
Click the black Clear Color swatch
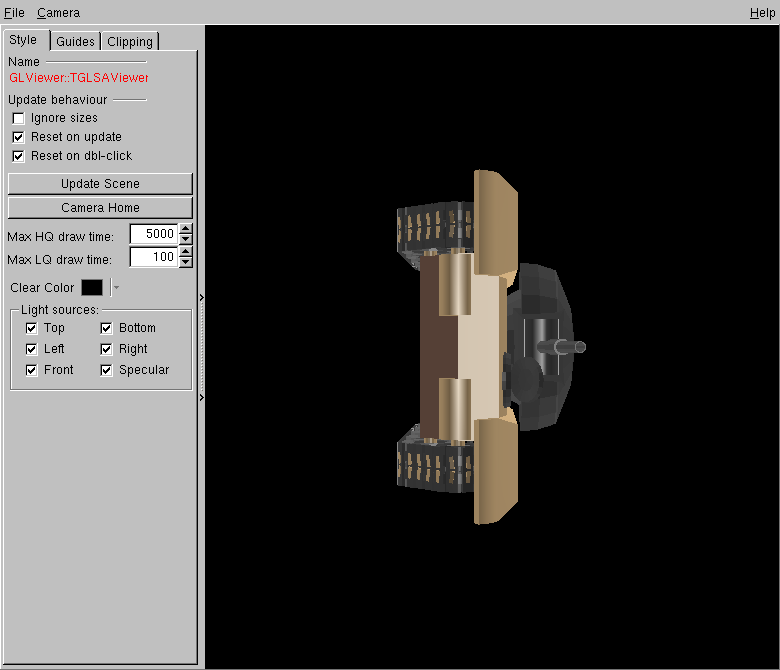click(92, 287)
